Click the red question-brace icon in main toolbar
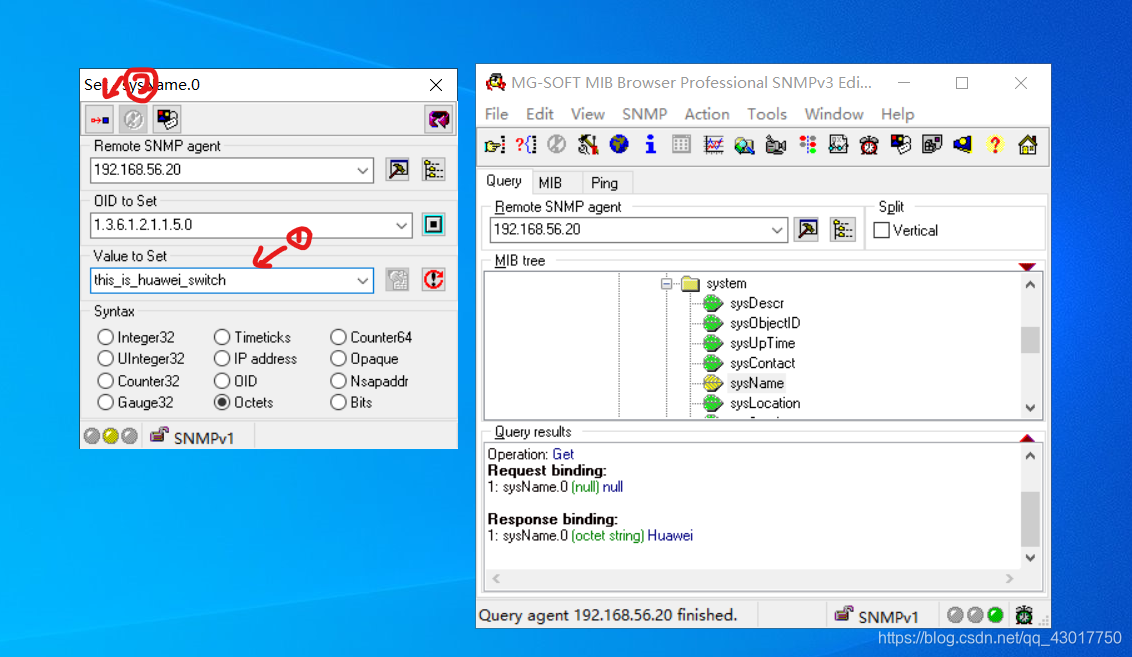 [x=526, y=145]
